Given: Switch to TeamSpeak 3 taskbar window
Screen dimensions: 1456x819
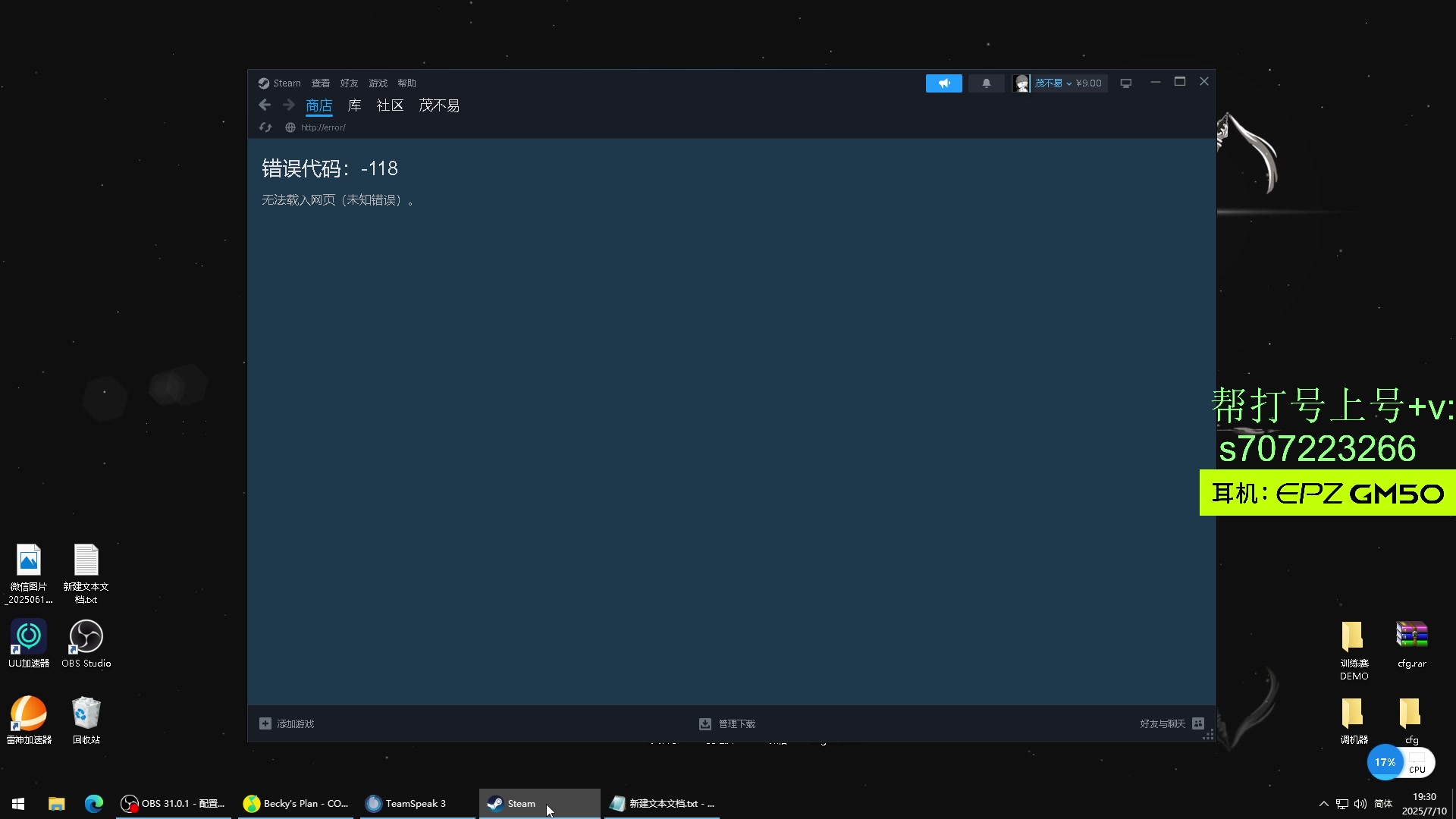Looking at the screenshot, I should (x=418, y=804).
